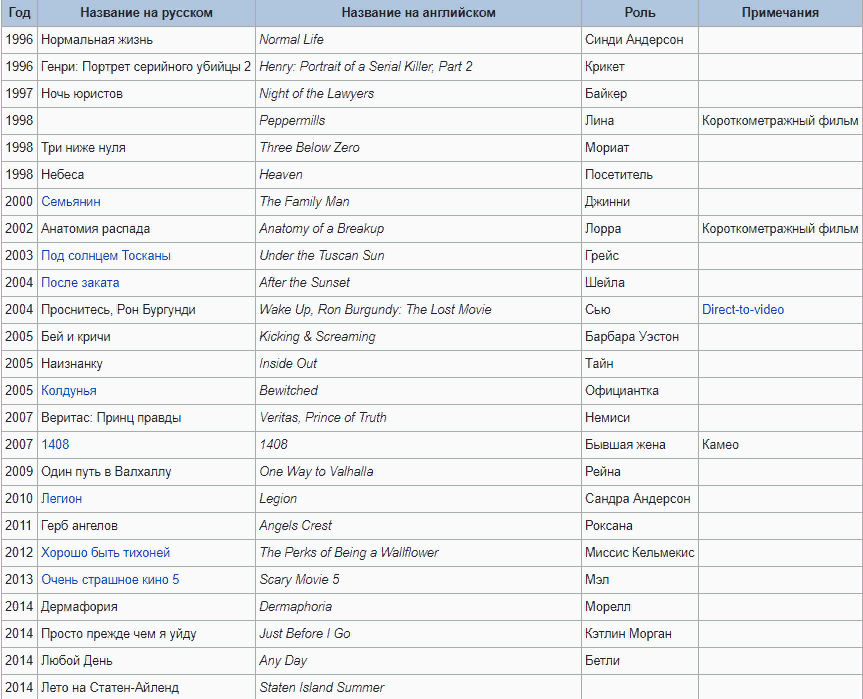Select the Анатомия распада cell

[x=146, y=228]
